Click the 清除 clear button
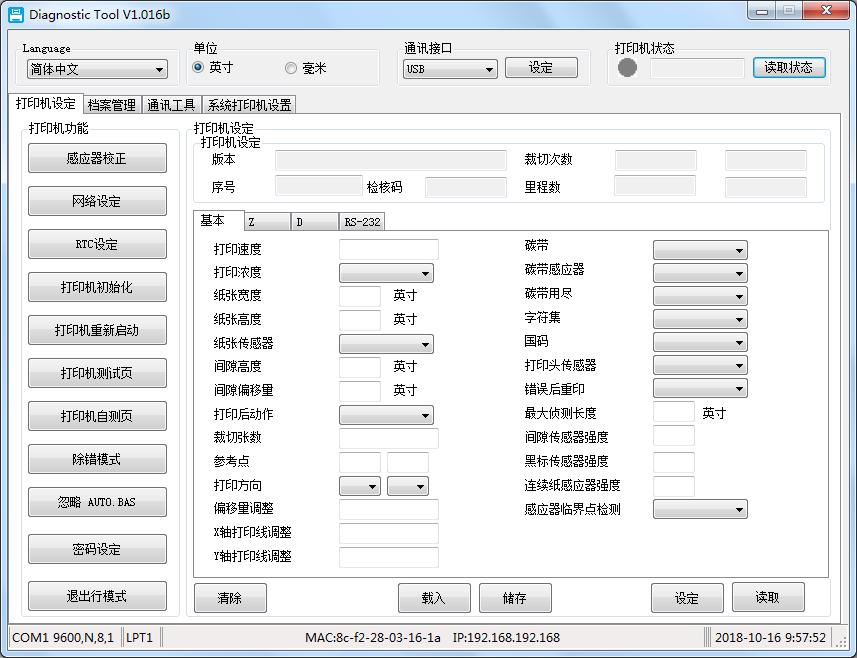The width and height of the screenshot is (857, 658). [x=231, y=597]
